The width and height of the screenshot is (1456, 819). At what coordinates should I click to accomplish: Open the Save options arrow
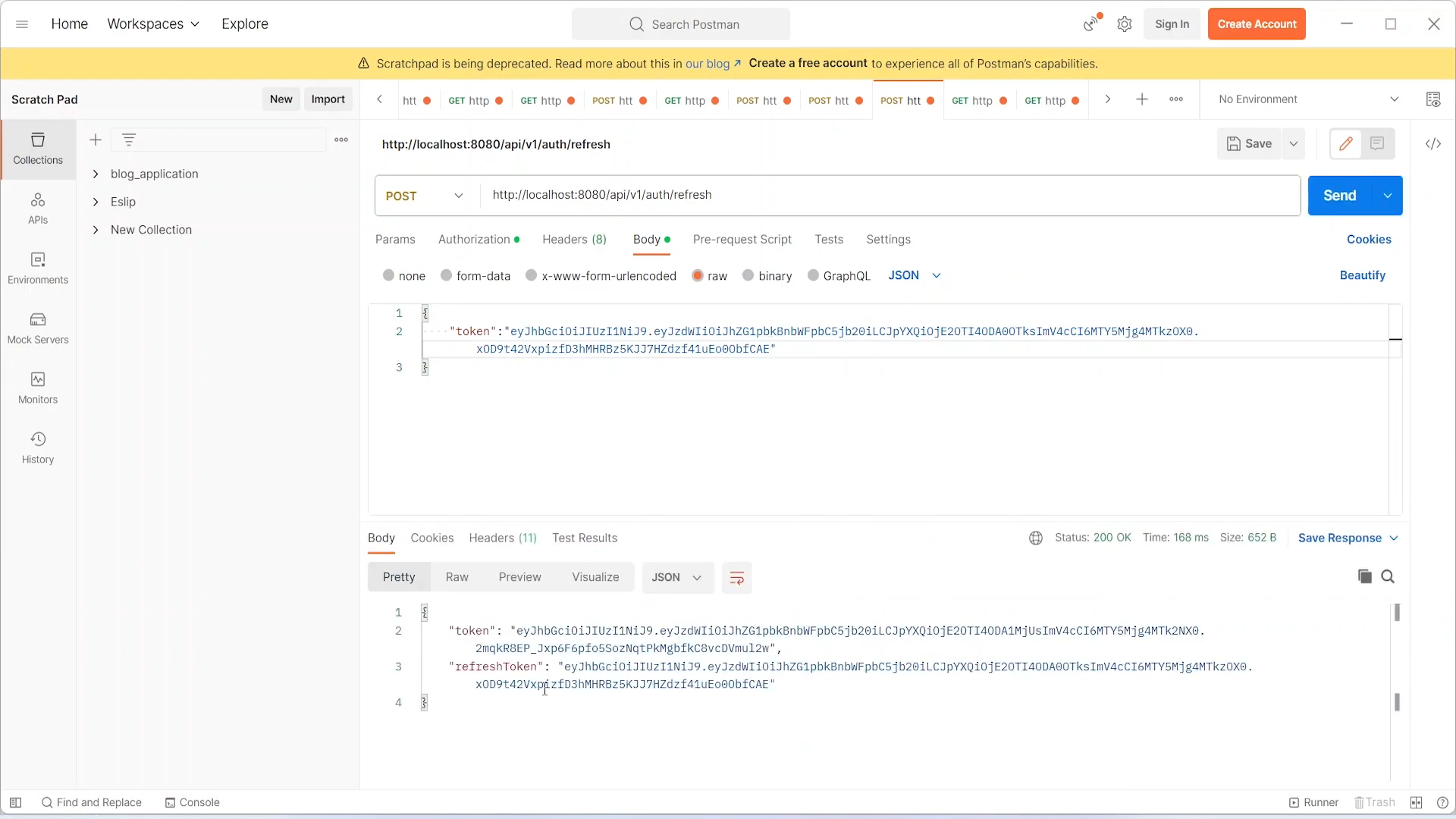pyautogui.click(x=1294, y=143)
